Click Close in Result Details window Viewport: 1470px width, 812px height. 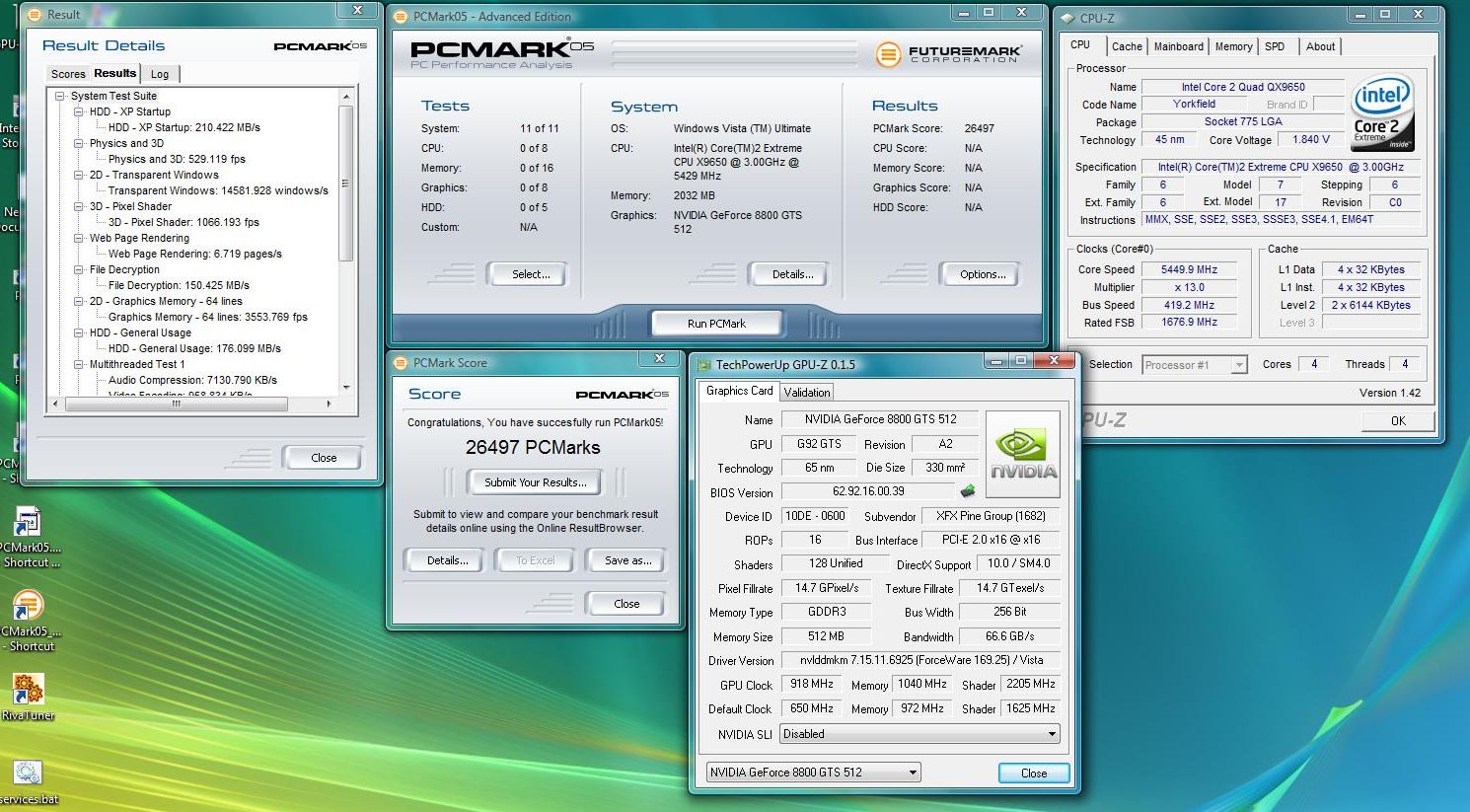coord(324,458)
